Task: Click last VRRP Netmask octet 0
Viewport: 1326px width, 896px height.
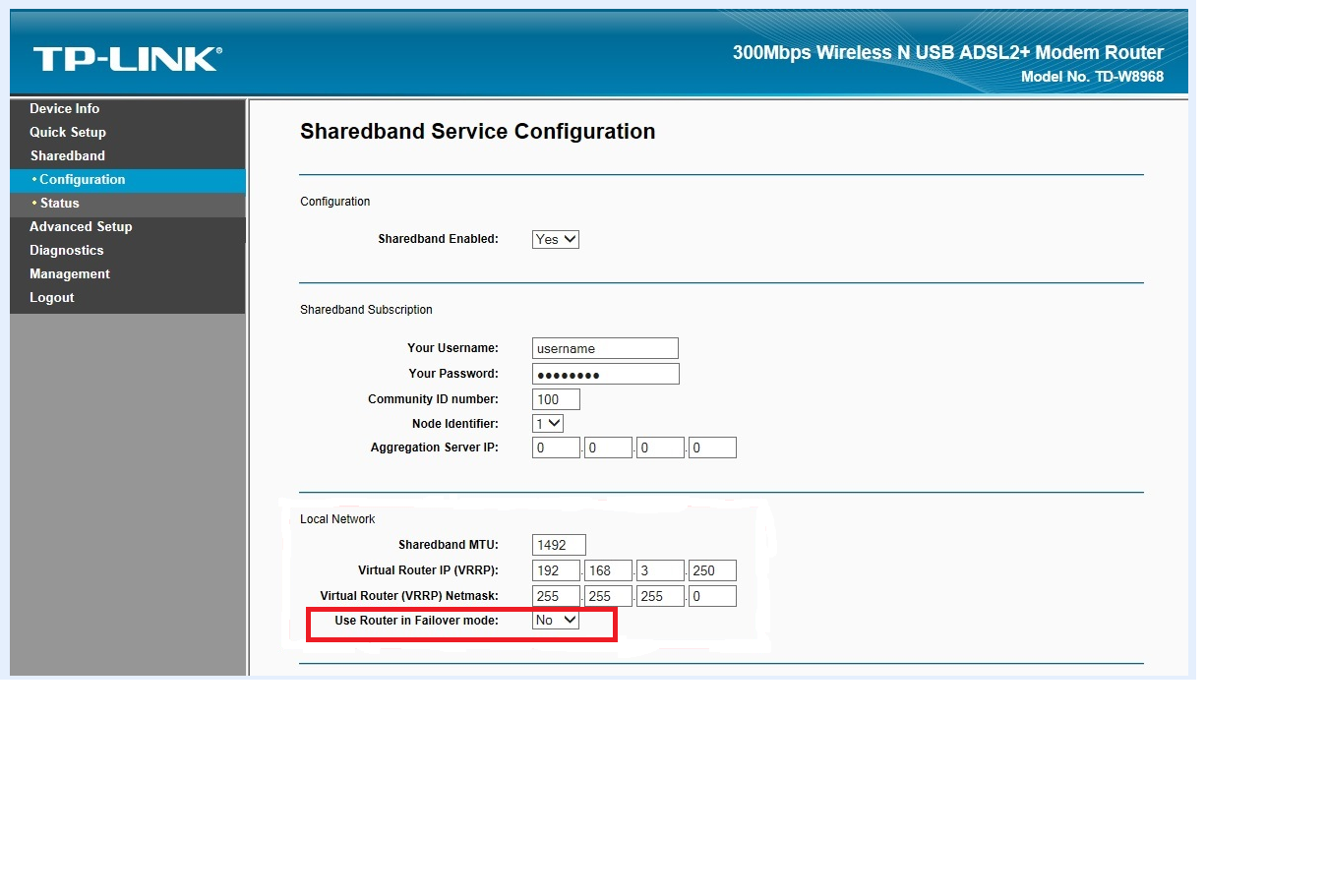Action: click(x=712, y=596)
